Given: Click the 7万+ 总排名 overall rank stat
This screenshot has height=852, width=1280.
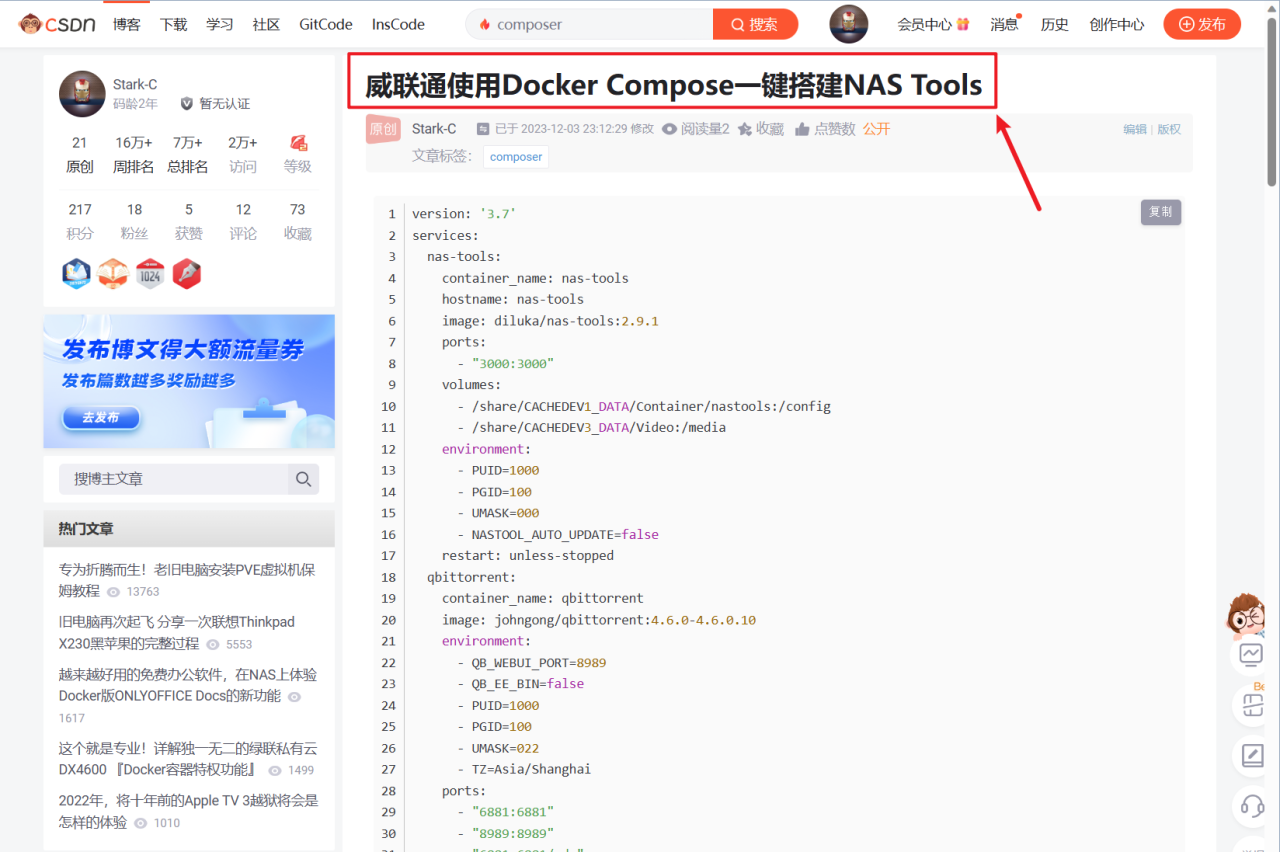Looking at the screenshot, I should tap(188, 155).
